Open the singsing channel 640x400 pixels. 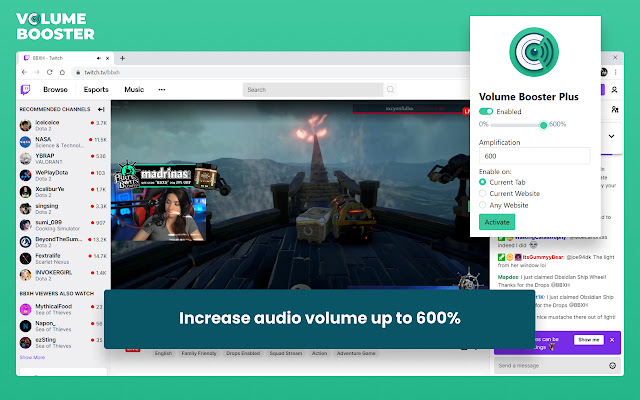click(63, 209)
